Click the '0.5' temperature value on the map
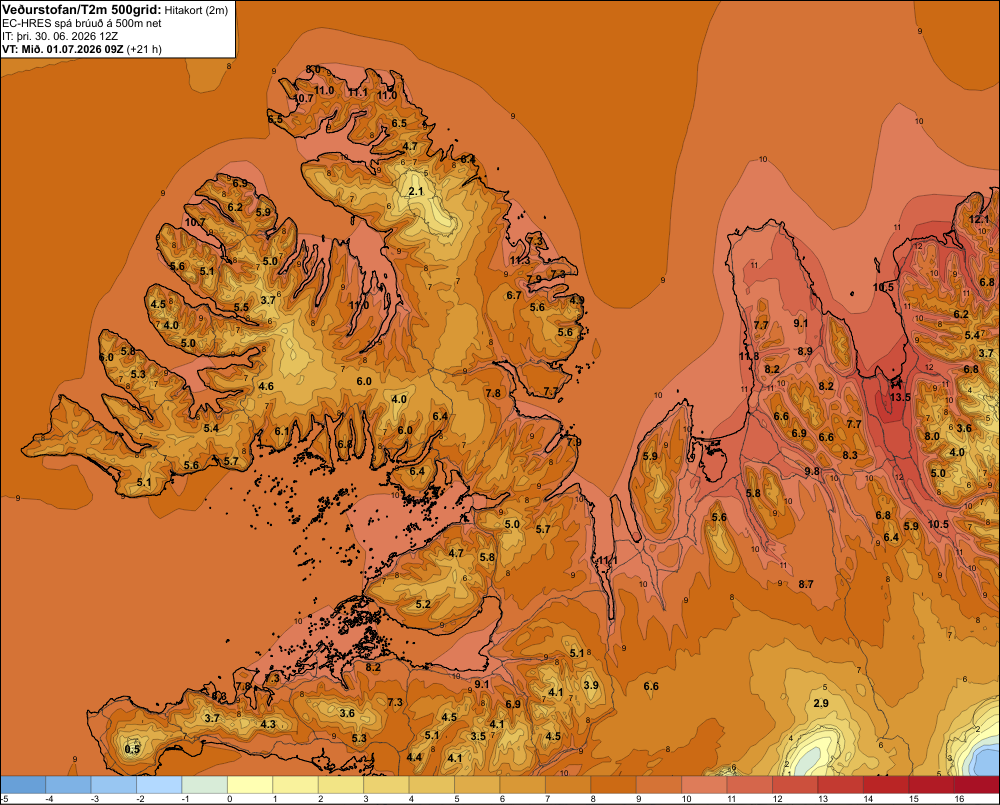1000x805 pixels. tap(132, 749)
